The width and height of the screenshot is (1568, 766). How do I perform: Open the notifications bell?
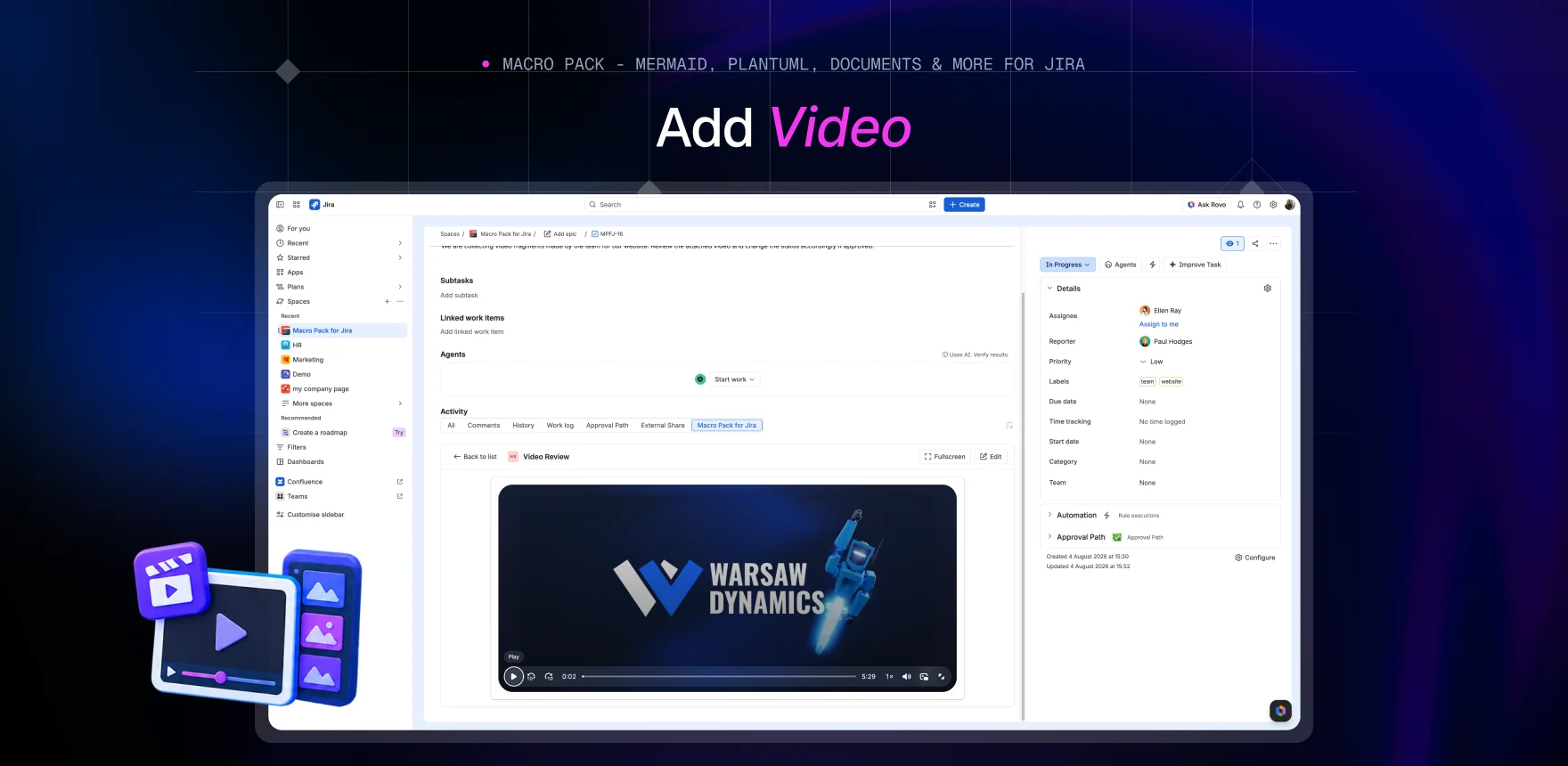pos(1240,205)
